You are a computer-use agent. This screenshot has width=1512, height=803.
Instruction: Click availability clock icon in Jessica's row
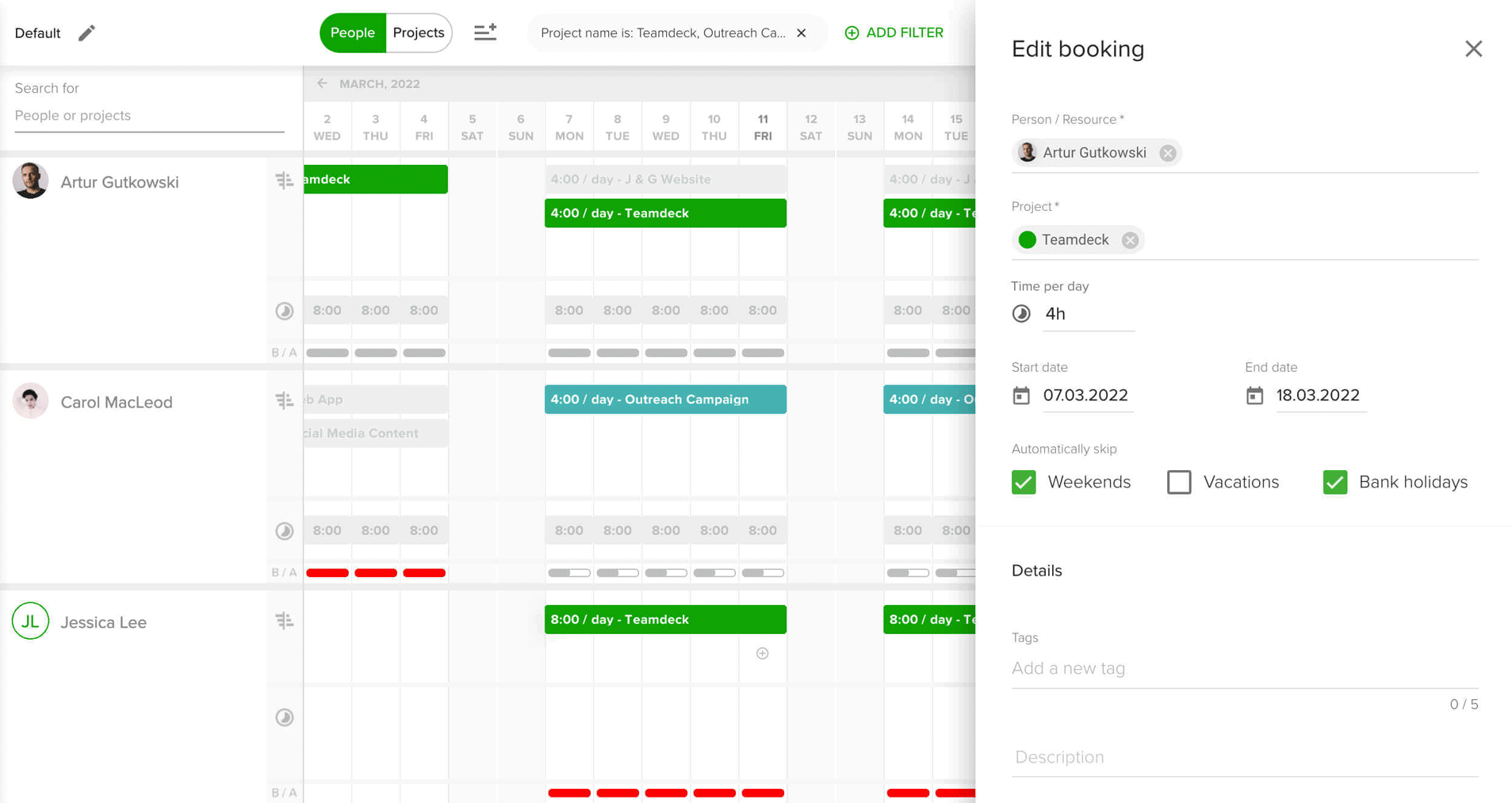285,717
